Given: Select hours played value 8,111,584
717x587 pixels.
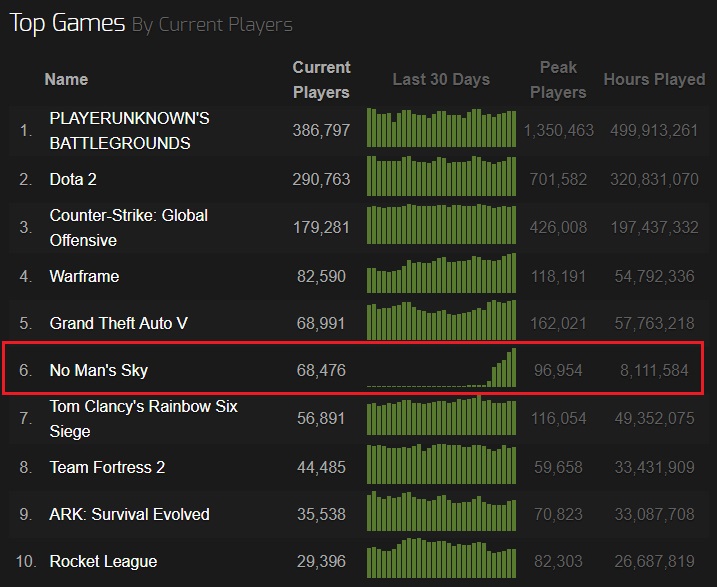Looking at the screenshot, I should (654, 370).
